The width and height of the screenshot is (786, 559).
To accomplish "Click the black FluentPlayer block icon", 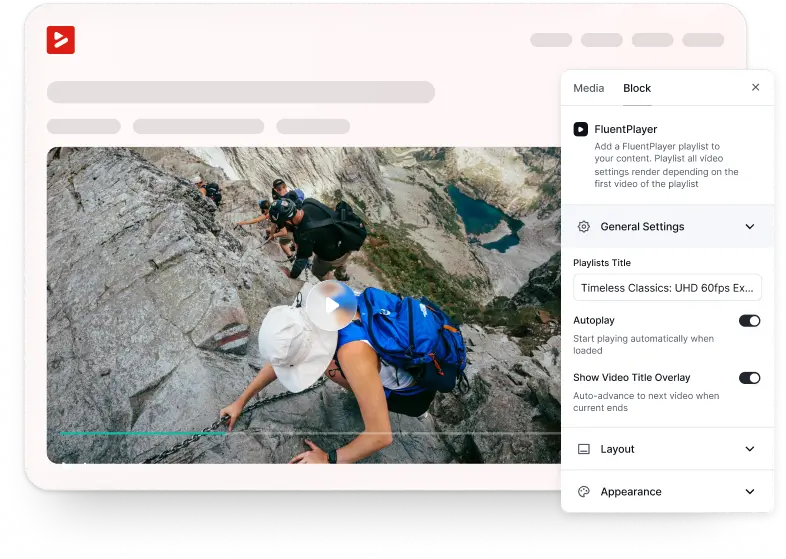I will [580, 129].
